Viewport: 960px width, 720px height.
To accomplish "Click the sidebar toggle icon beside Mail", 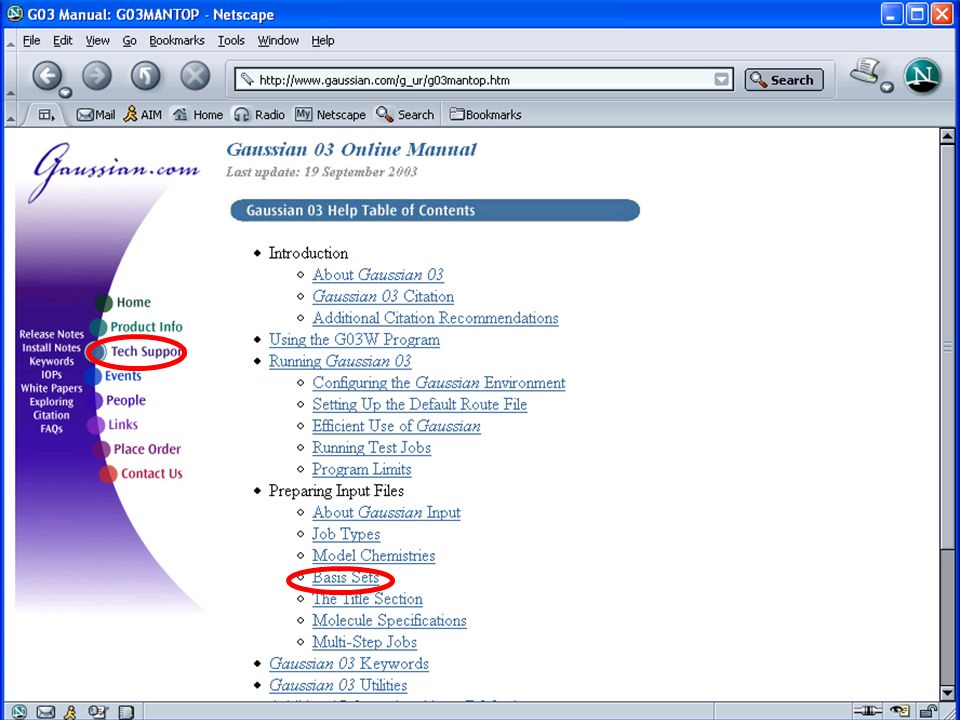I will point(47,114).
